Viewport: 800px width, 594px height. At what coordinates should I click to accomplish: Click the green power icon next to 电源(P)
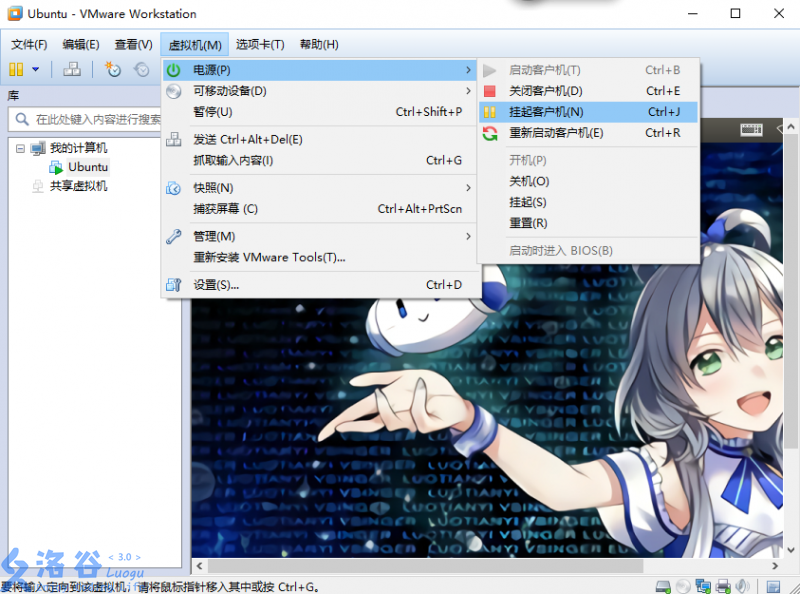coord(173,70)
